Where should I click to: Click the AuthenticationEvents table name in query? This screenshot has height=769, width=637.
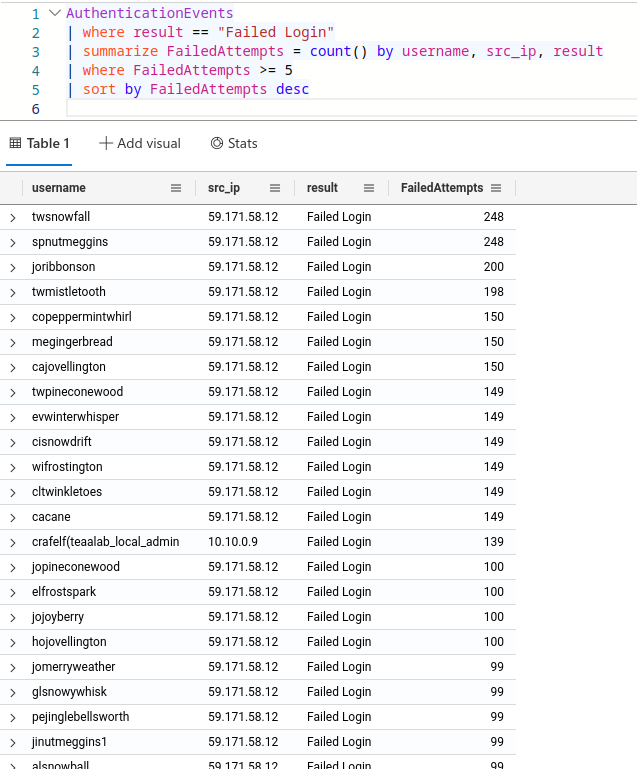pyautogui.click(x=149, y=15)
